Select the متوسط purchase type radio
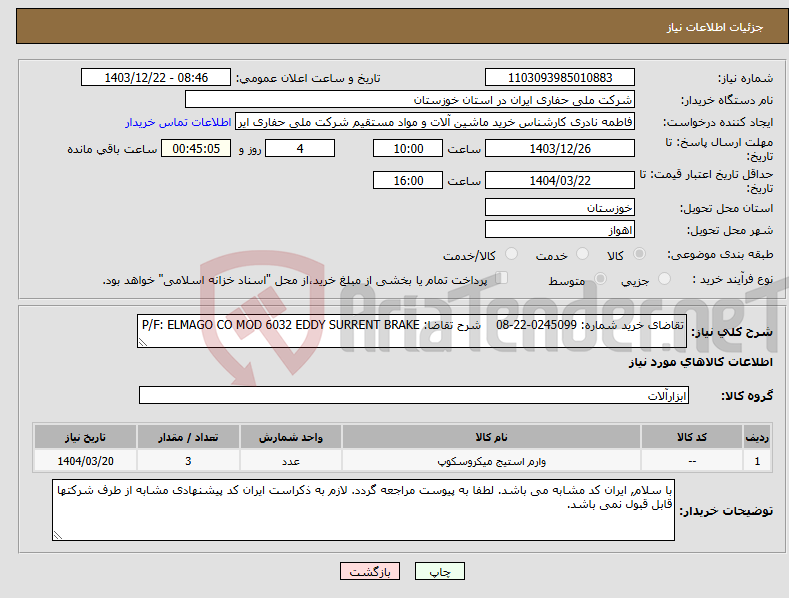 [x=600, y=279]
